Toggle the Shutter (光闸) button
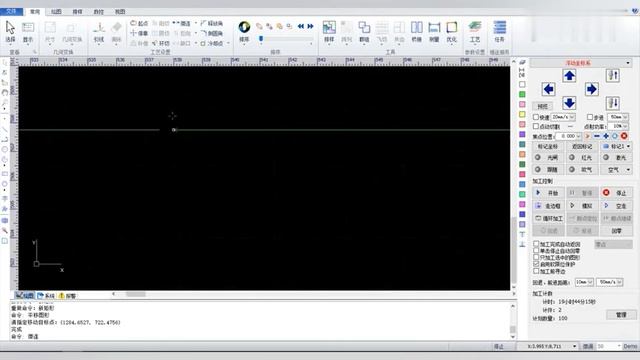640x360 pixels. 548,158
